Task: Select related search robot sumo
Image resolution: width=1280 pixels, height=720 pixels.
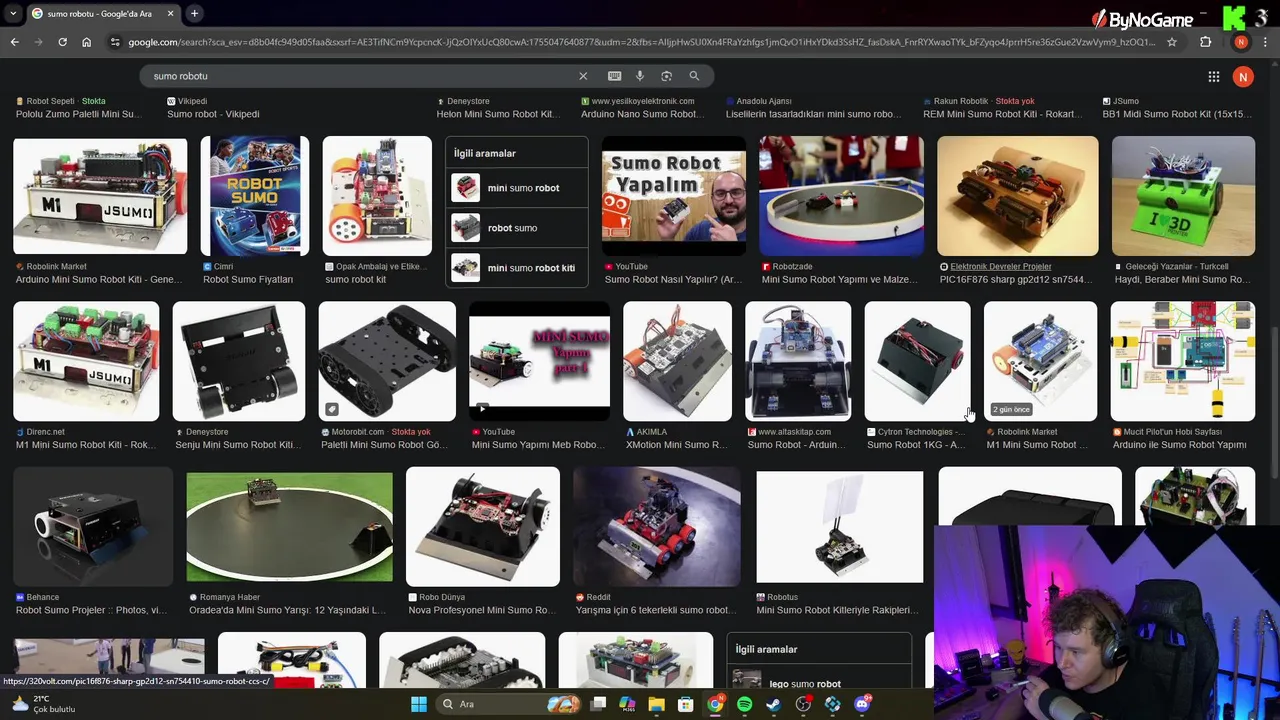Action: (517, 228)
